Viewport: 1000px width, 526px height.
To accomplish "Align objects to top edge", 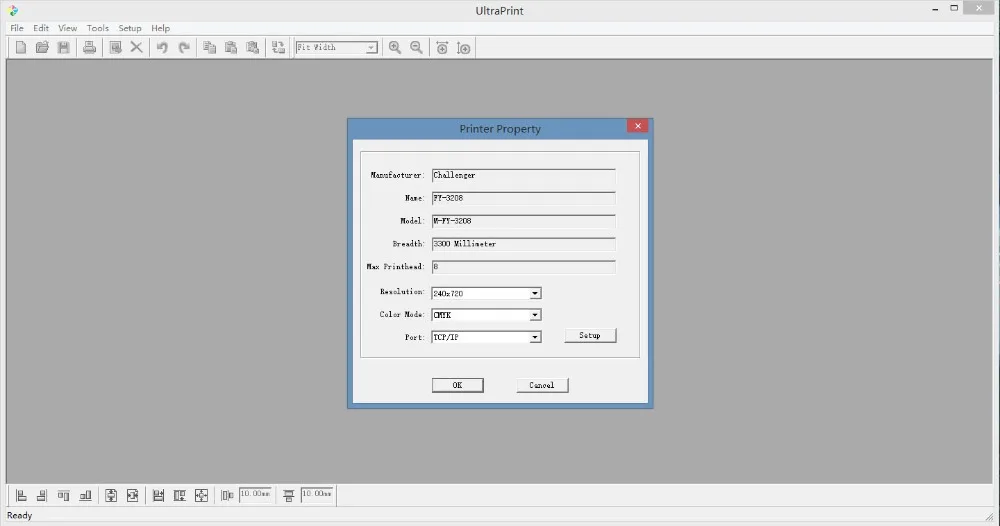I will (x=63, y=495).
